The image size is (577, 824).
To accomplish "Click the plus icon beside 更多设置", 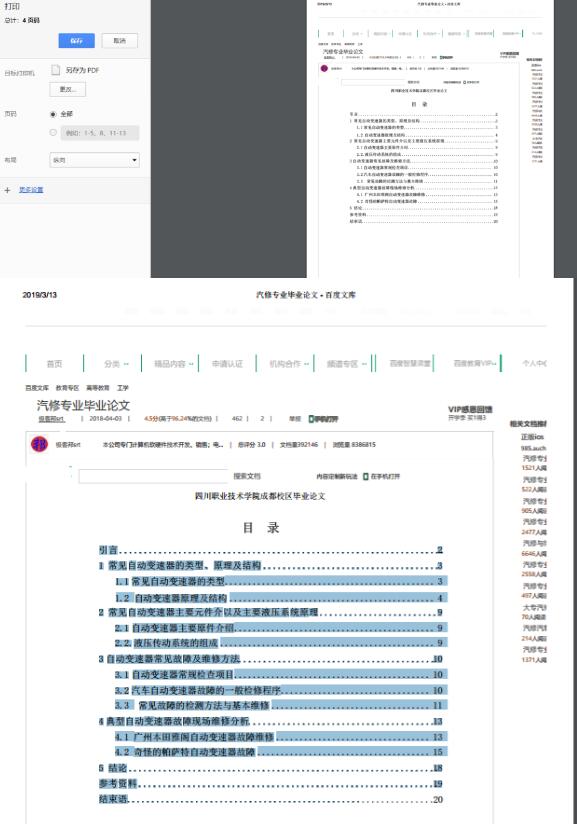I will pos(7,190).
